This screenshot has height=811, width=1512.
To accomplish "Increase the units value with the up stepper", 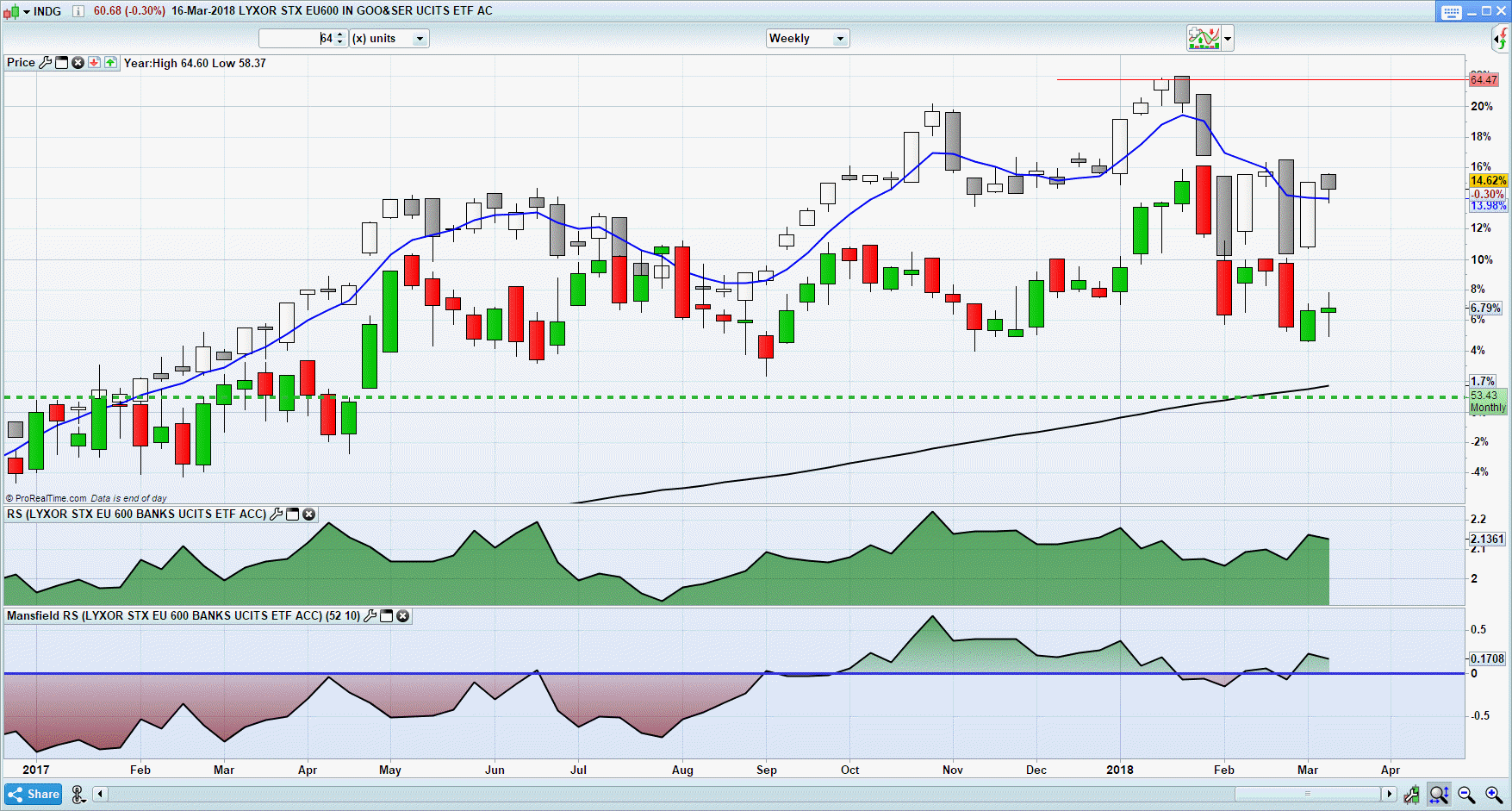I will [340, 34].
